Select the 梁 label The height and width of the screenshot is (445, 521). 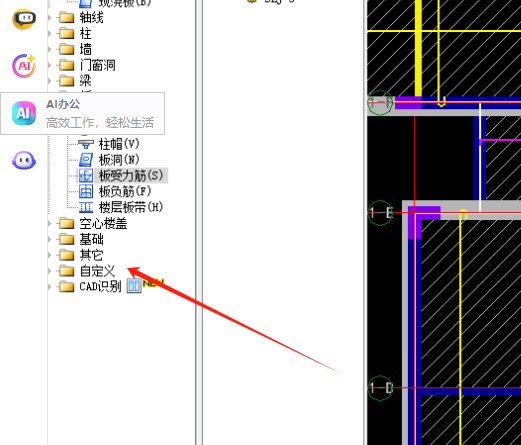85,81
